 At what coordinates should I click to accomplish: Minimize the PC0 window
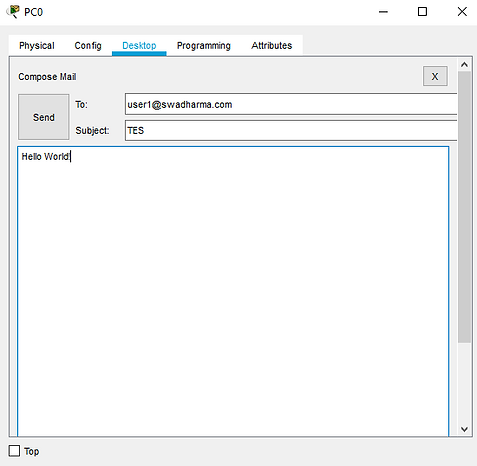click(x=383, y=12)
